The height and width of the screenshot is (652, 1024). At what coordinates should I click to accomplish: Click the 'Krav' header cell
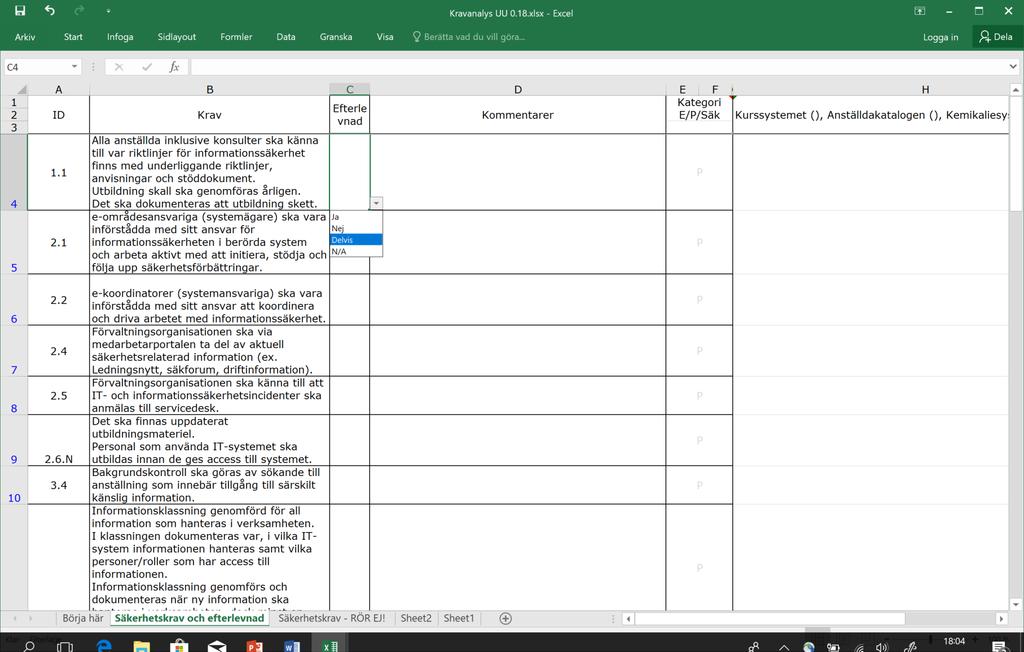210,115
